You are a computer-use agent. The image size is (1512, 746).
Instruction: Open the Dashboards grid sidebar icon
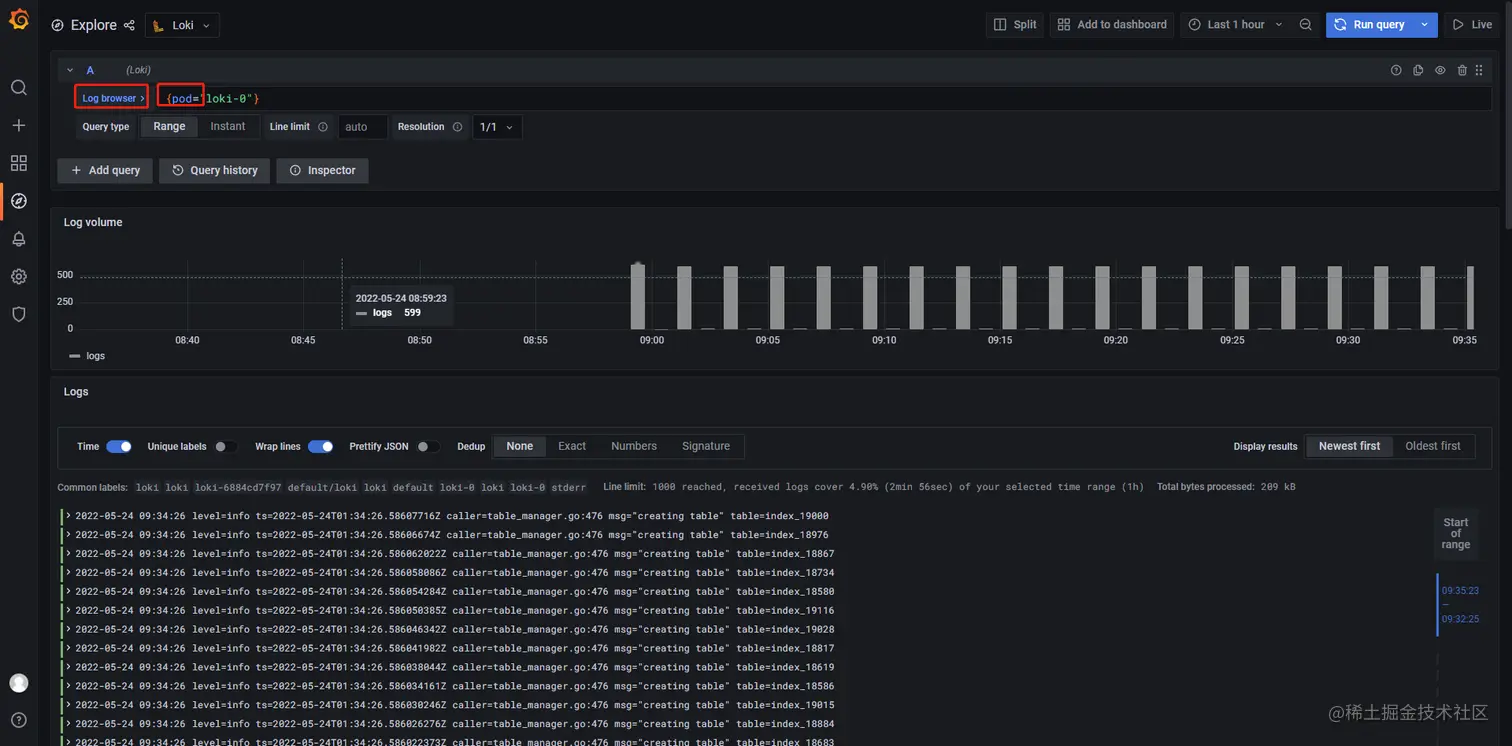(x=19, y=163)
